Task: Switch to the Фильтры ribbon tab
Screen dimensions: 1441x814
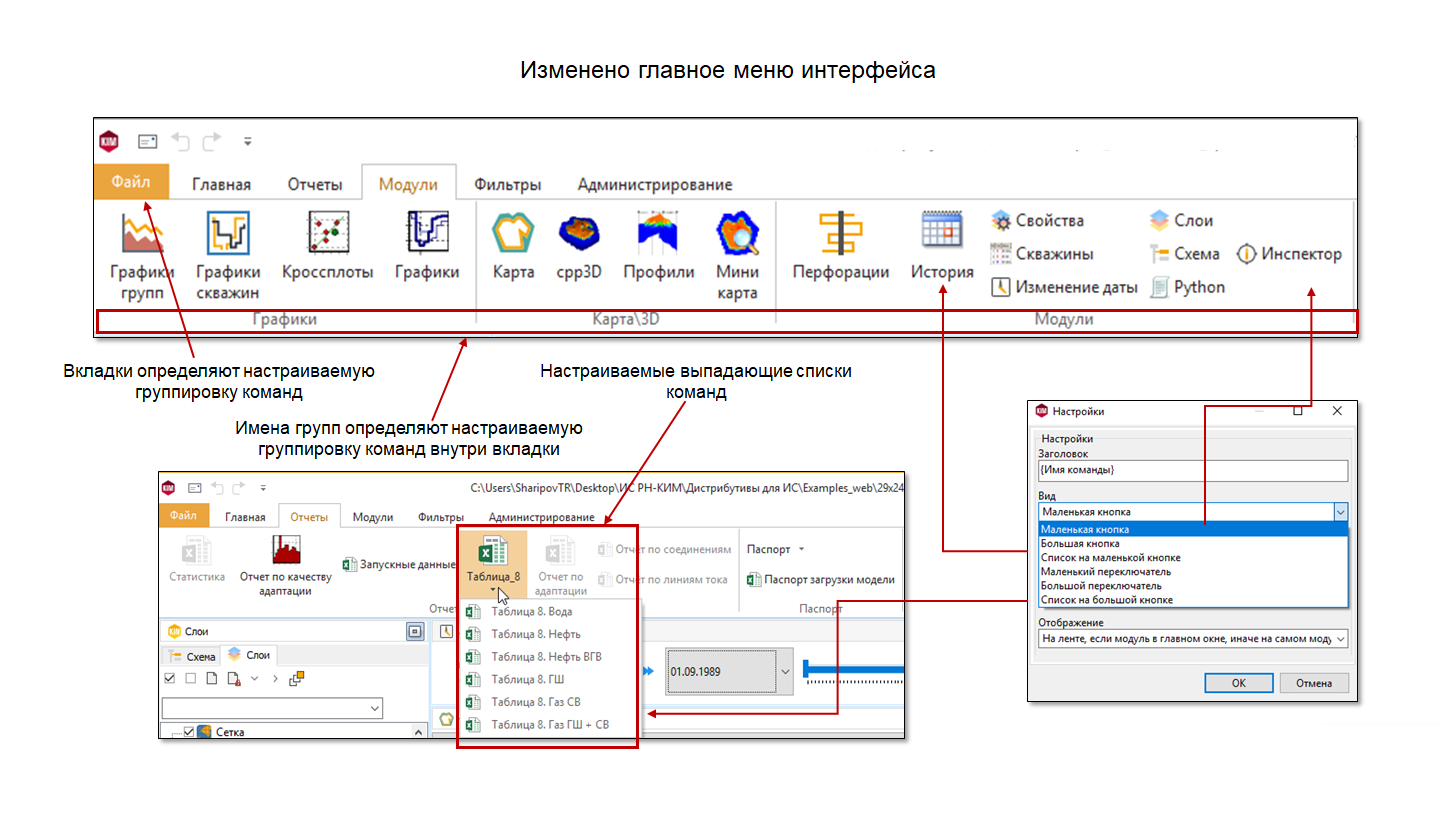Action: [508, 185]
